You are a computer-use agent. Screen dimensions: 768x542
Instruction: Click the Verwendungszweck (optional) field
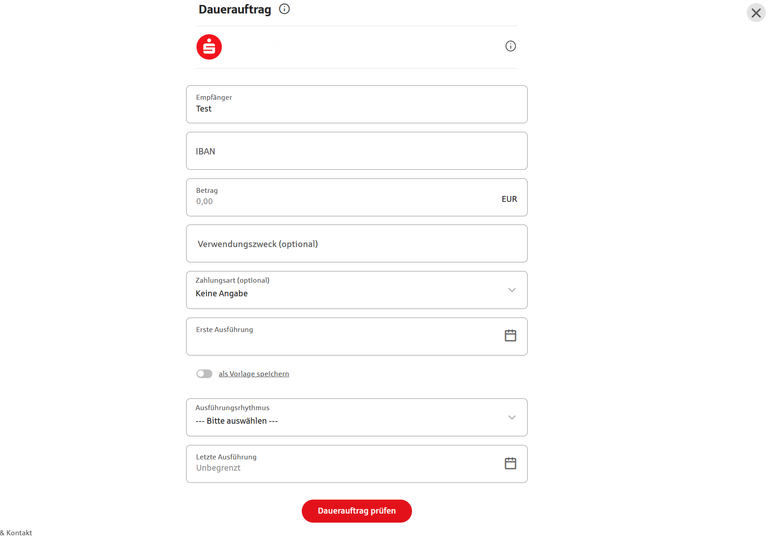[x=356, y=244]
